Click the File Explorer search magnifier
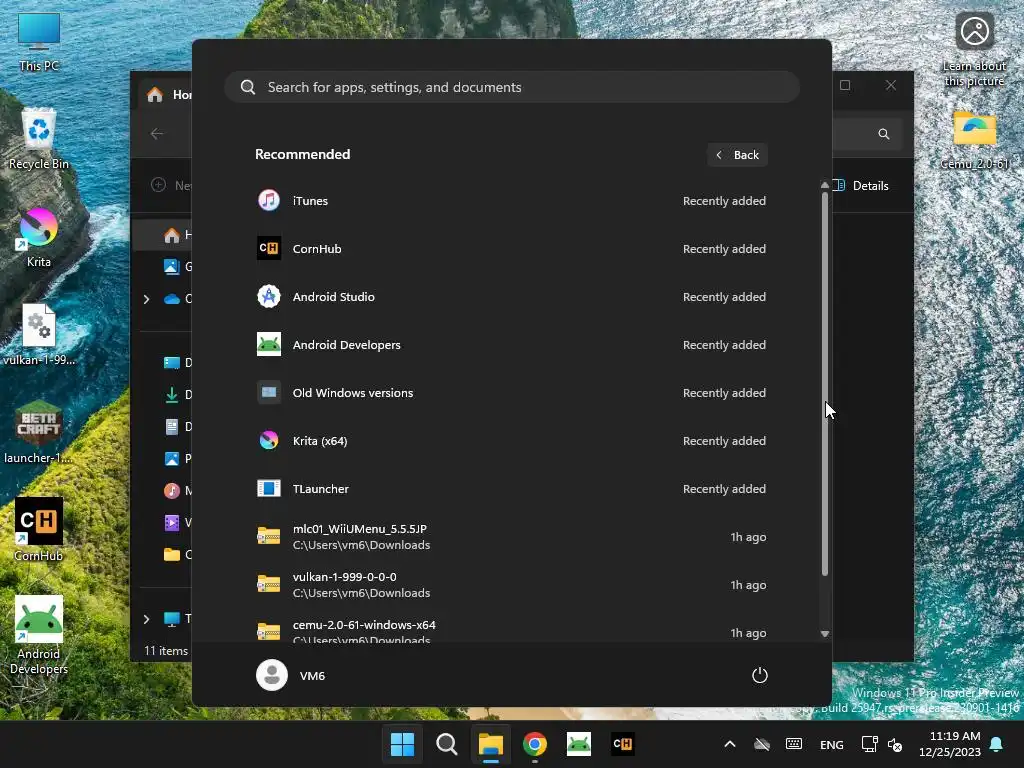This screenshot has width=1024, height=768. [x=884, y=134]
